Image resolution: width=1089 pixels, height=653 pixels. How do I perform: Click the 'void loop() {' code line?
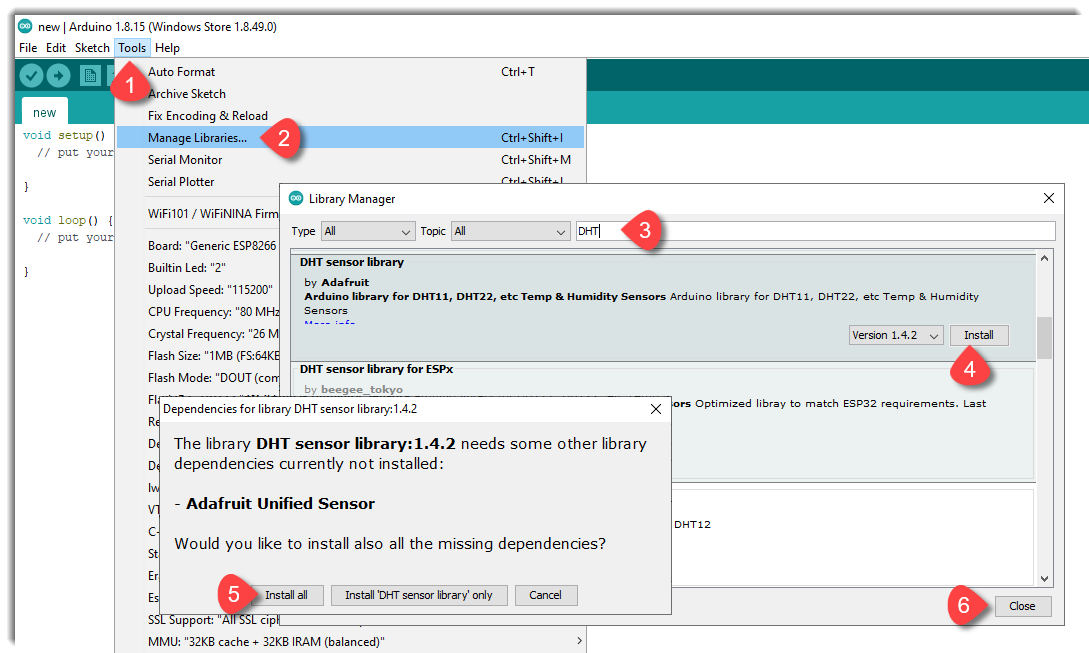[x=68, y=220]
